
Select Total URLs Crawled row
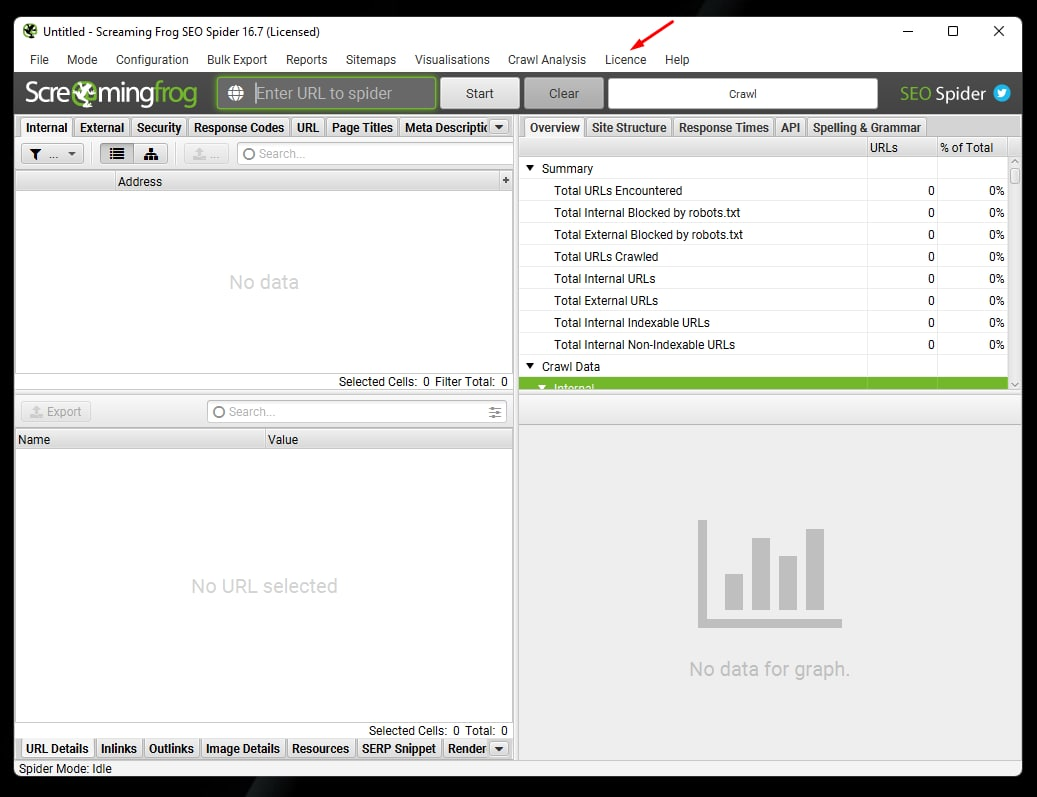[763, 257]
